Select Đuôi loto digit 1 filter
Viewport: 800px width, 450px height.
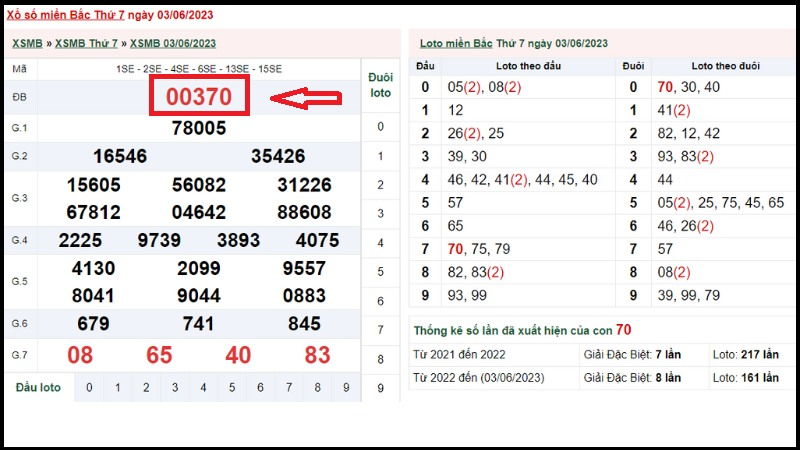(381, 156)
